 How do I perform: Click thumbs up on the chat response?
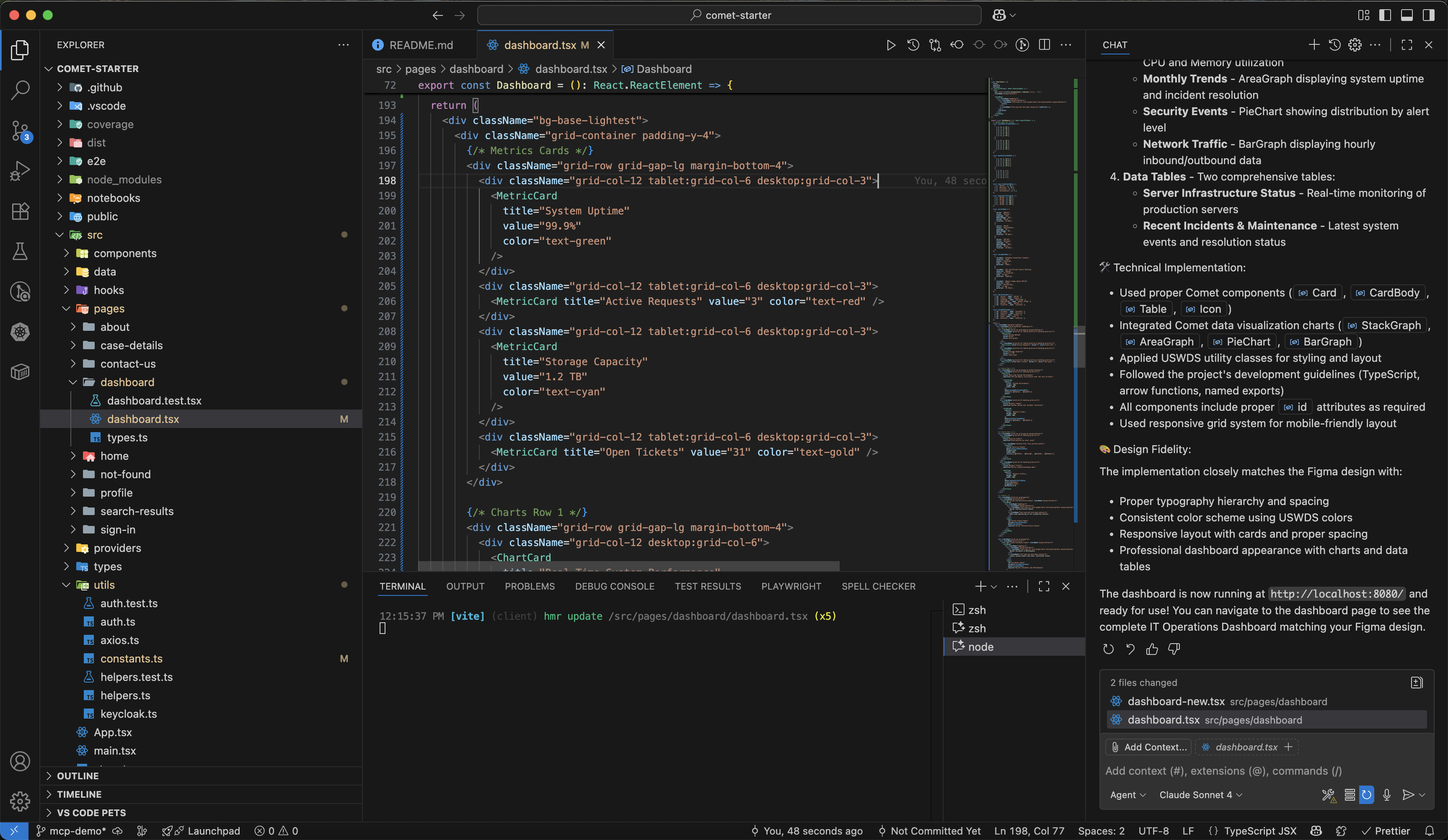click(1151, 649)
